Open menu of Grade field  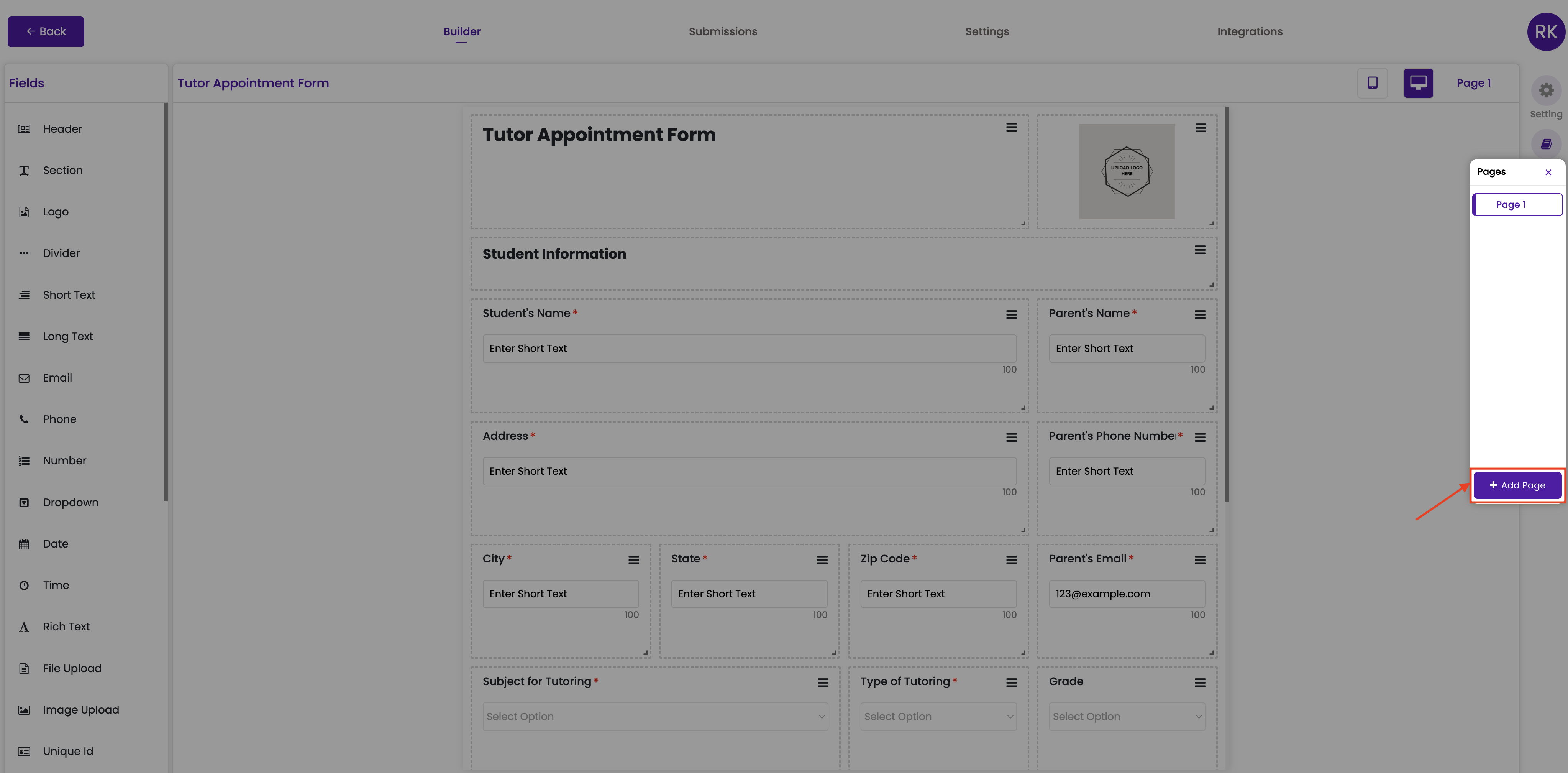point(1200,683)
